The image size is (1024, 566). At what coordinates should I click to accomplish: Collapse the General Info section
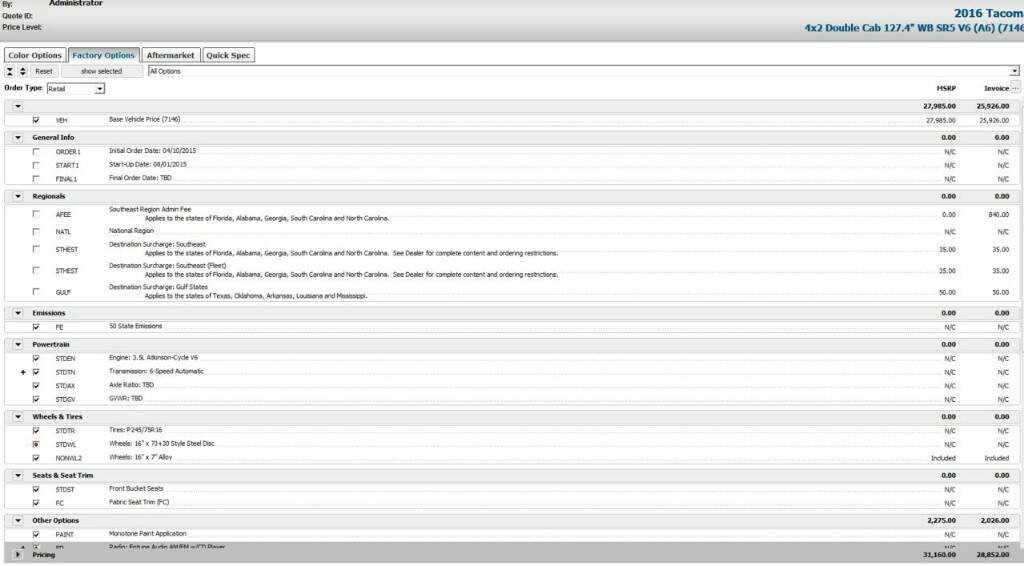(x=18, y=138)
